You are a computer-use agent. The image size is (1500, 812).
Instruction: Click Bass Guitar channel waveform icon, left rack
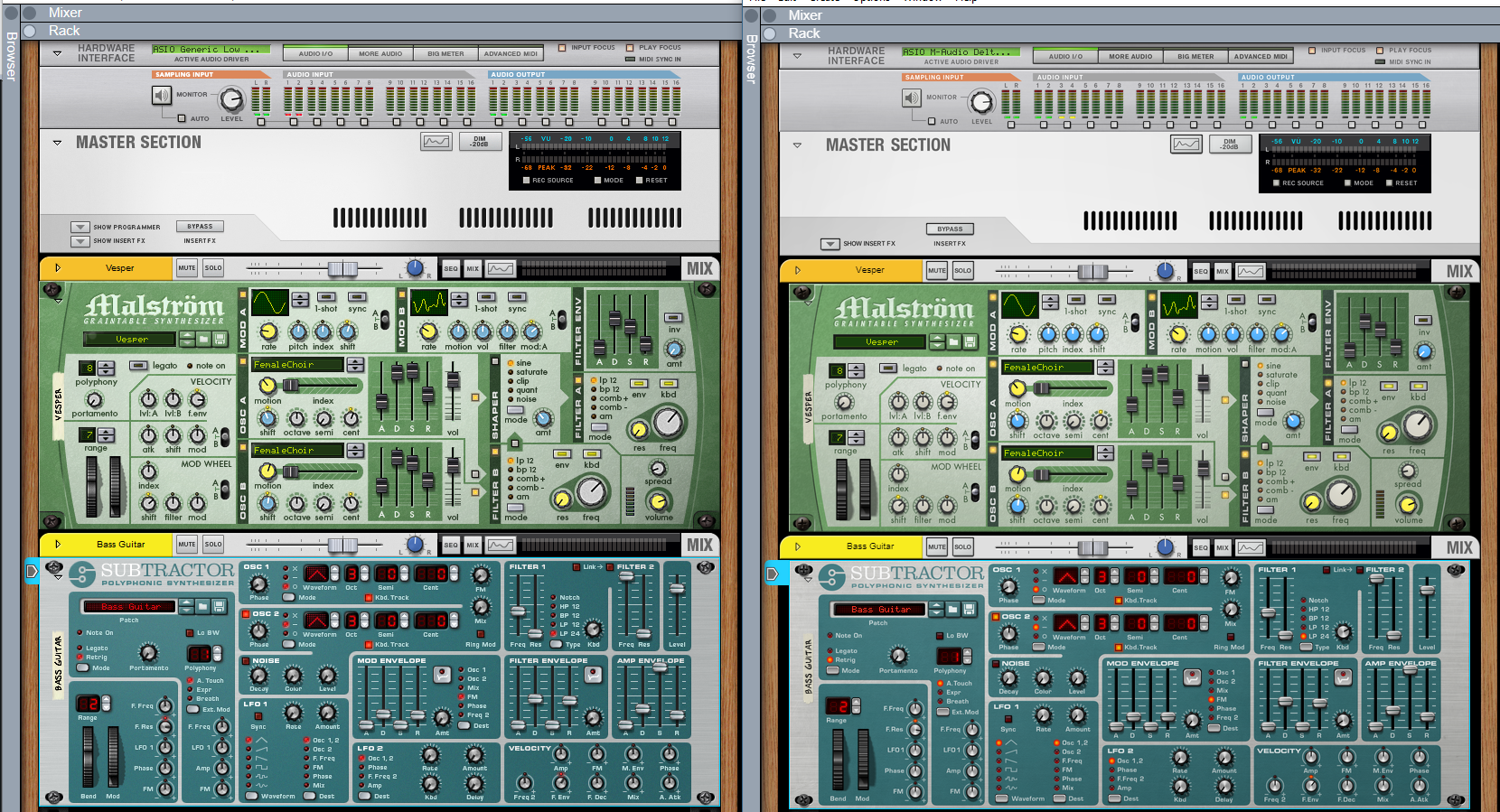[x=501, y=545]
